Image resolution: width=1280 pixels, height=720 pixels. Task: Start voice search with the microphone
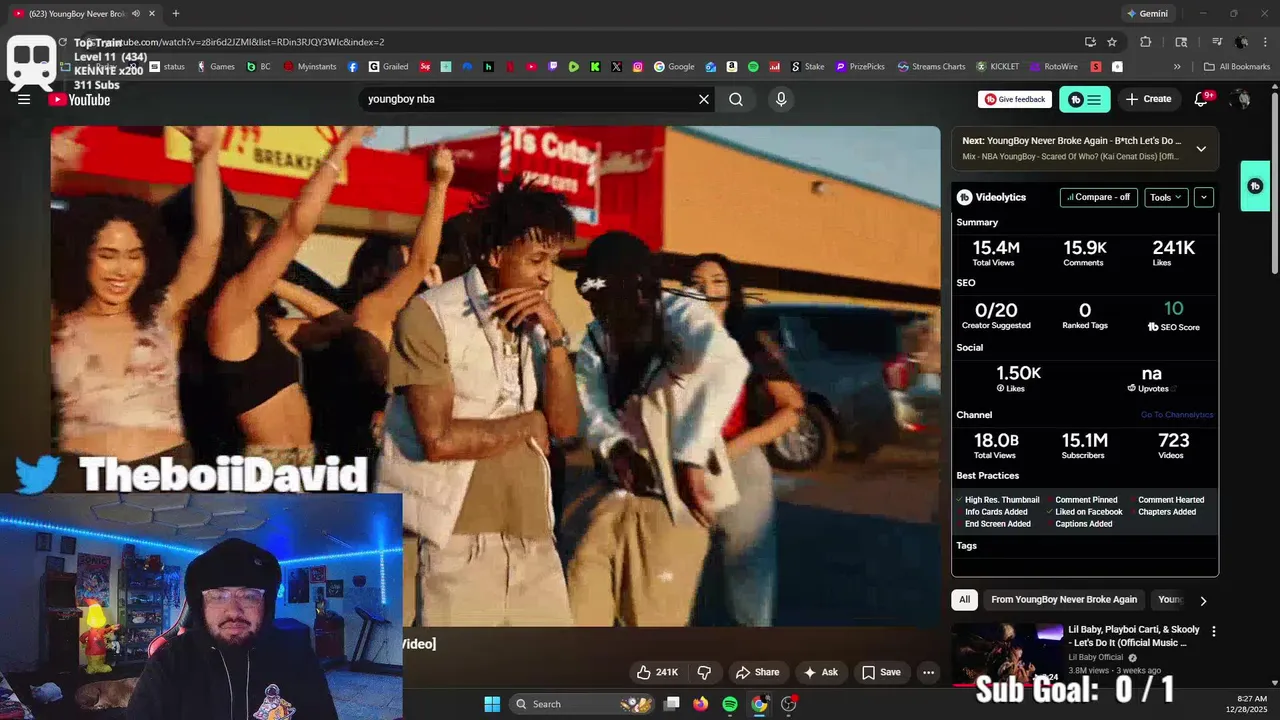(781, 99)
